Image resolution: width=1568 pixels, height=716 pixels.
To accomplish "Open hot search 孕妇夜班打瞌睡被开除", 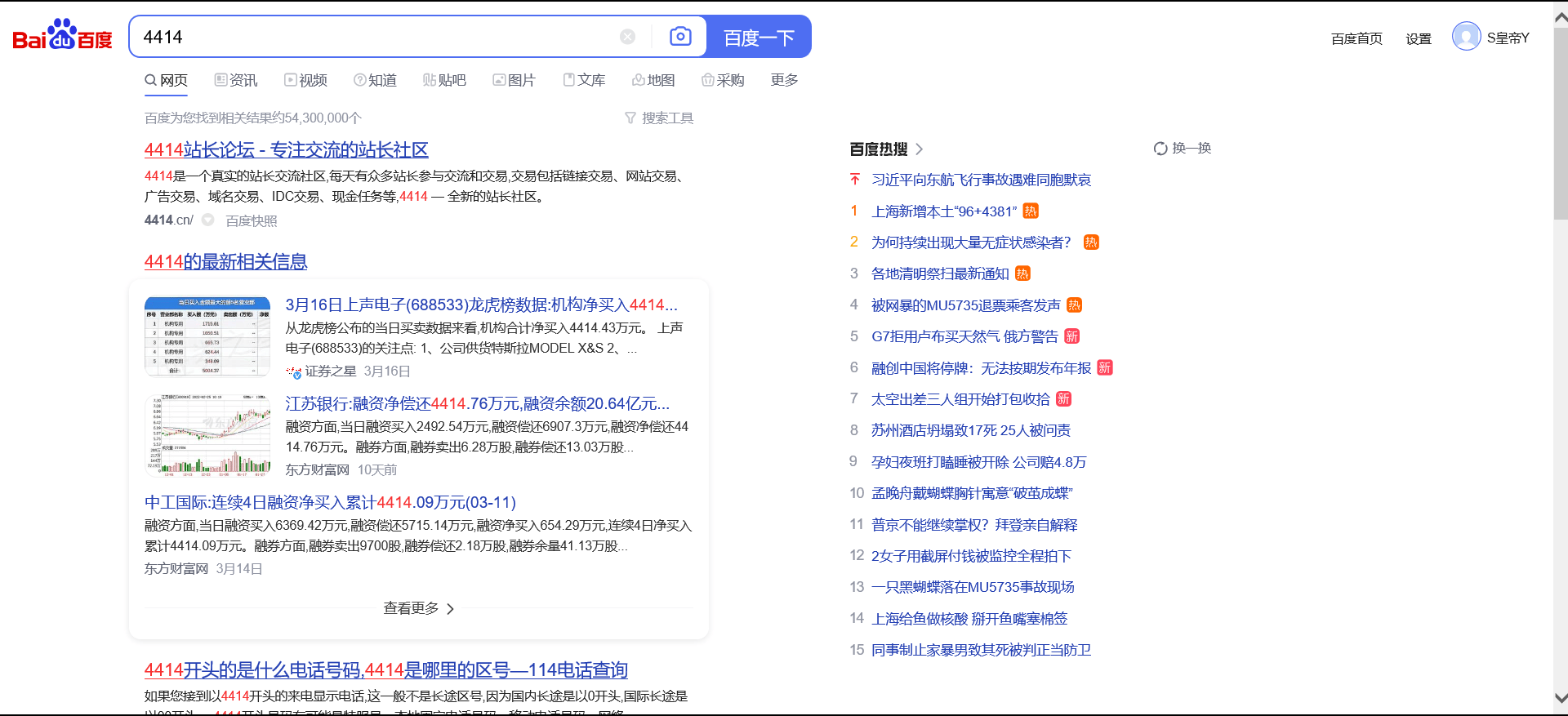I will coord(979,462).
